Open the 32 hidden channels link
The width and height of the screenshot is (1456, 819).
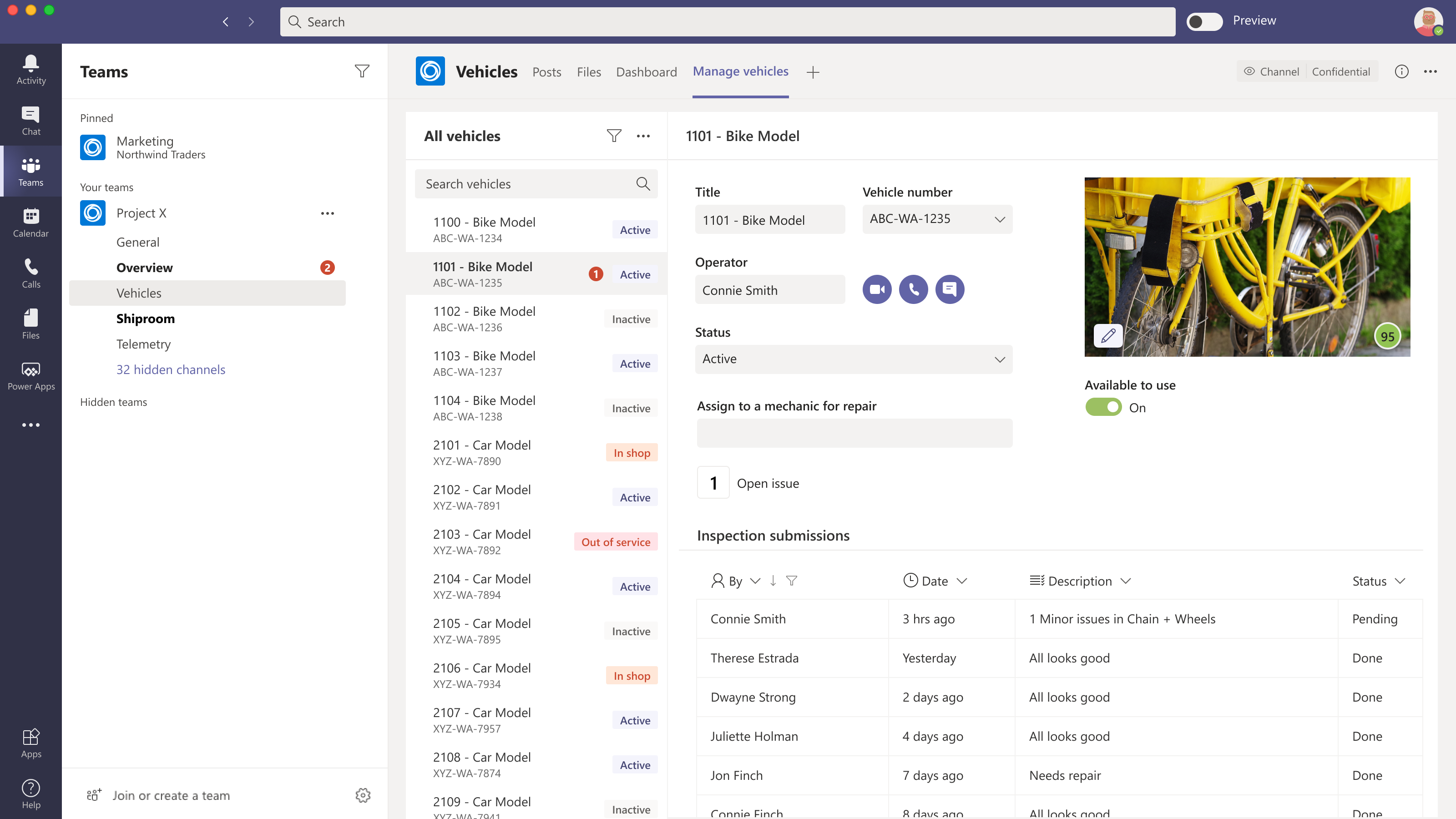point(170,369)
